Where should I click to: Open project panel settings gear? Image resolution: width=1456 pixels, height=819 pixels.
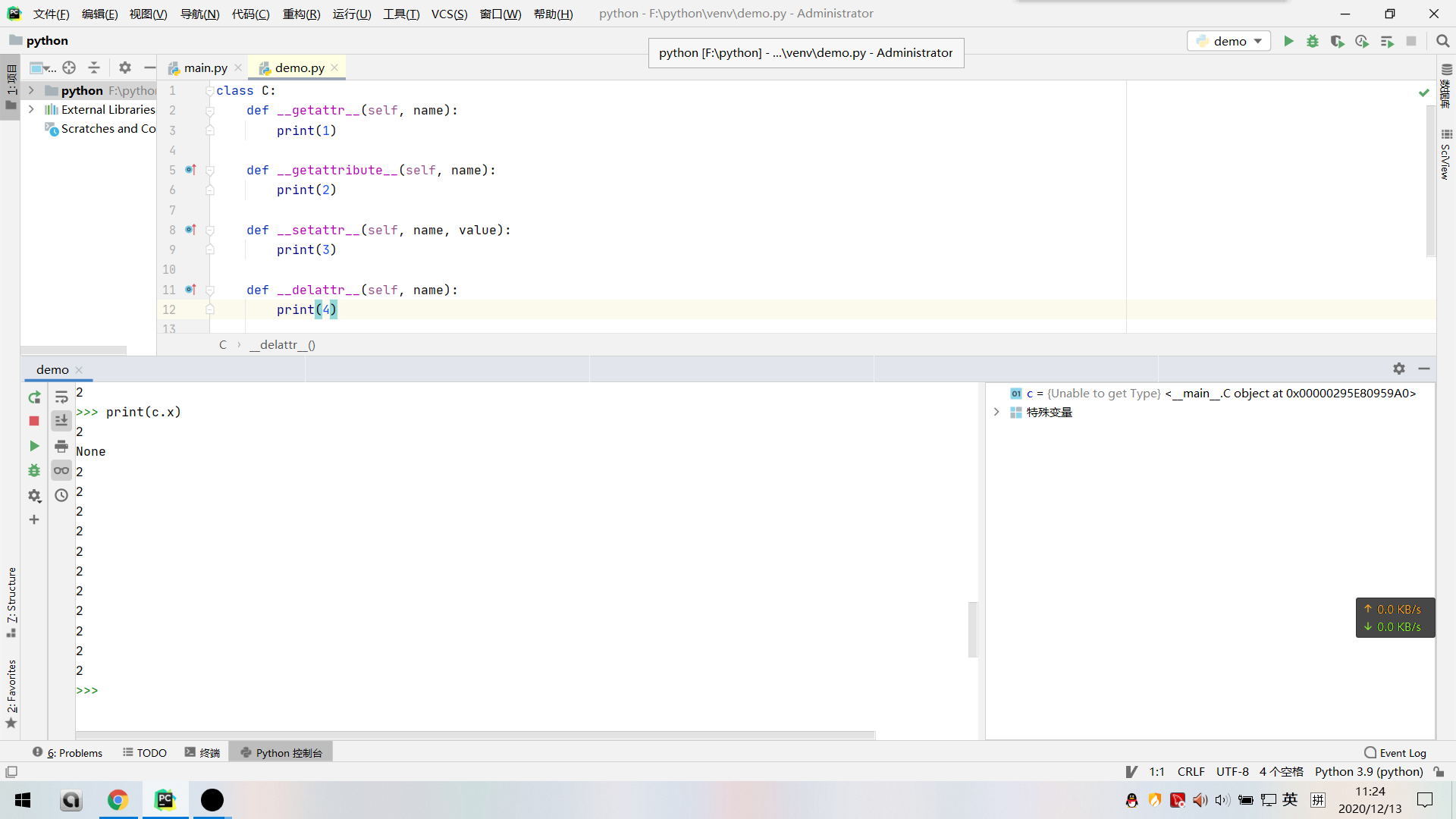pyautogui.click(x=125, y=67)
